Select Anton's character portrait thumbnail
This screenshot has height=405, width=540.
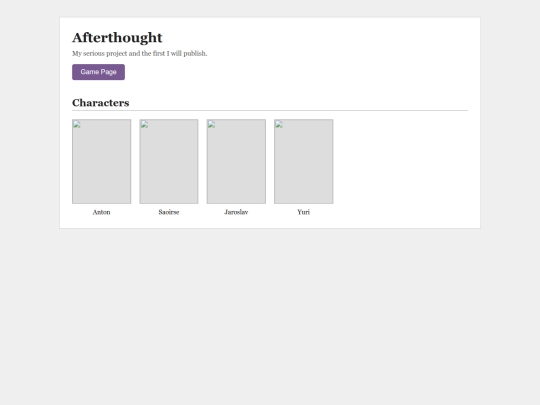(102, 162)
